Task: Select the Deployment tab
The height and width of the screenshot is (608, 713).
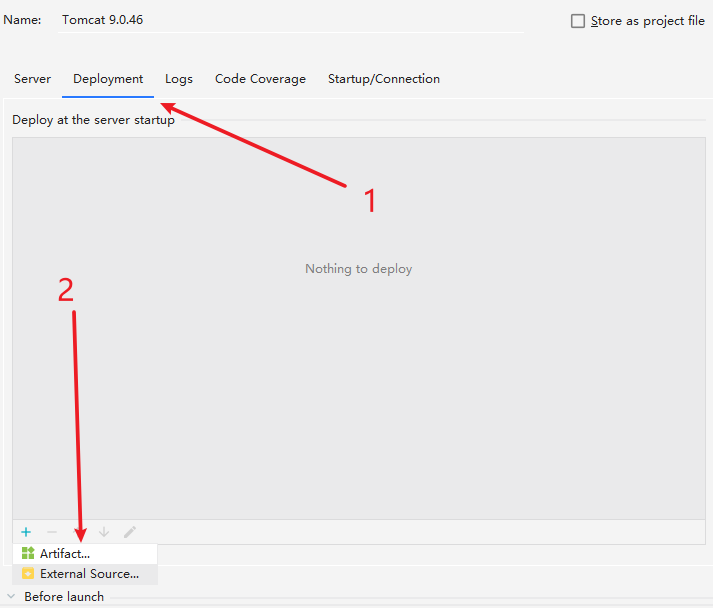Action: click(108, 79)
